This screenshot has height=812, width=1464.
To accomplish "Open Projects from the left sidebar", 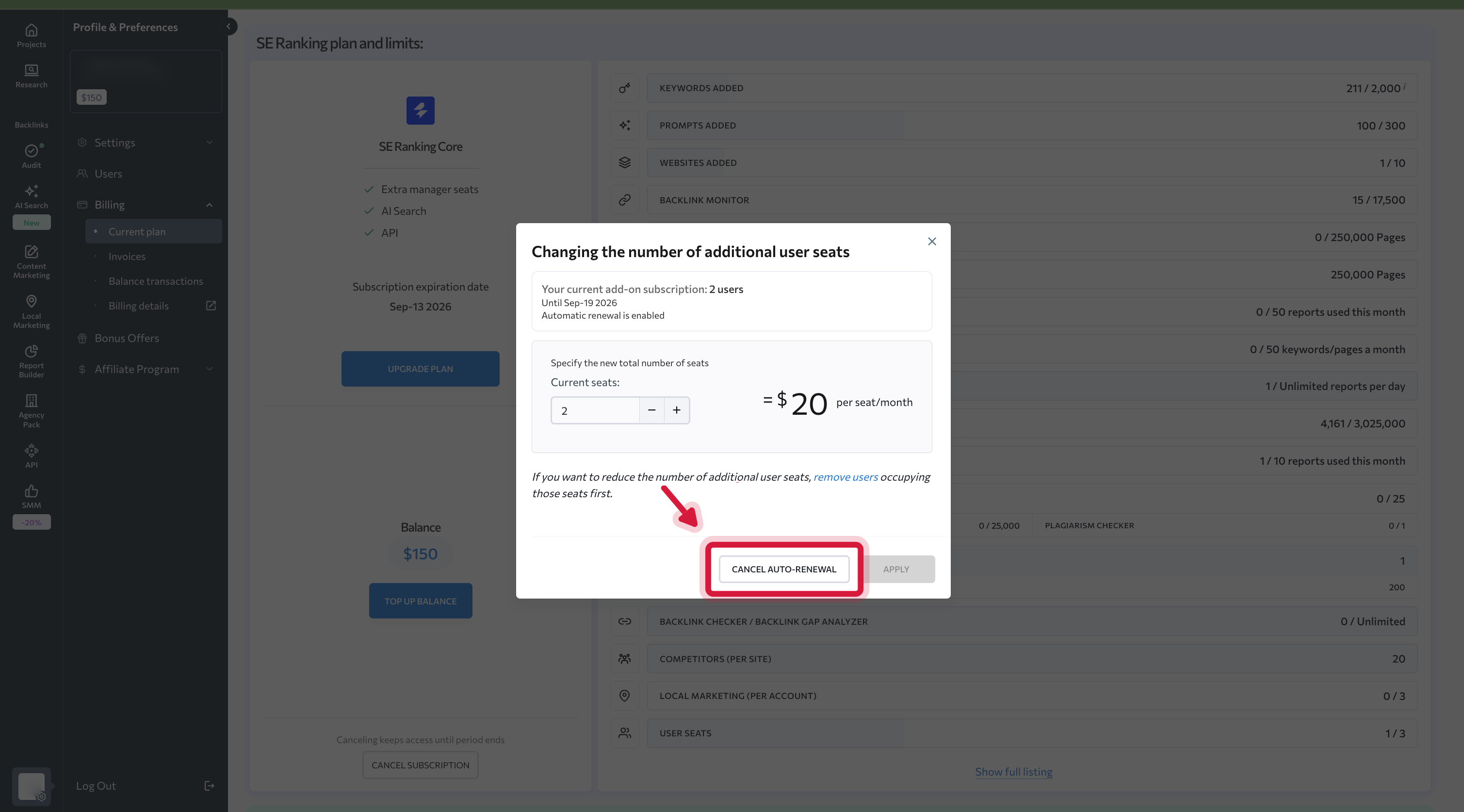I will click(x=31, y=35).
